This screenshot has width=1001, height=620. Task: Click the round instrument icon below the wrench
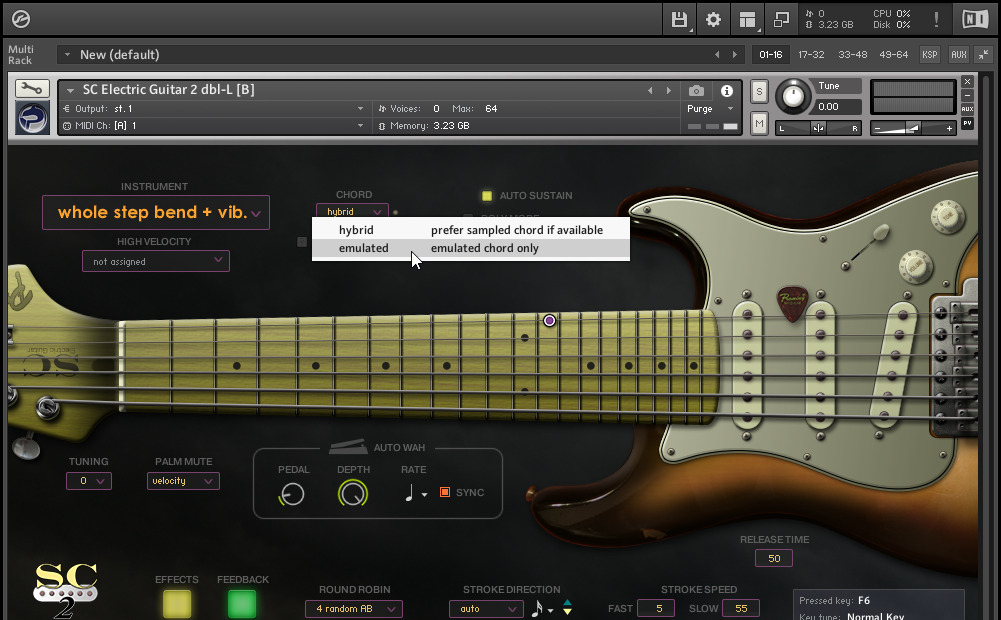point(32,117)
